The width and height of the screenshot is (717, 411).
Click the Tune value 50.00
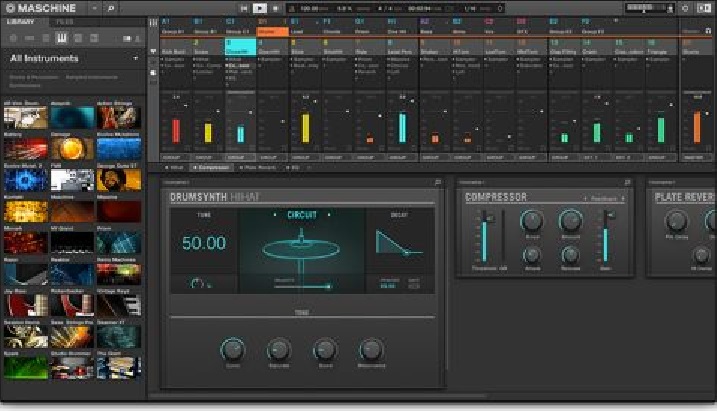tap(204, 243)
